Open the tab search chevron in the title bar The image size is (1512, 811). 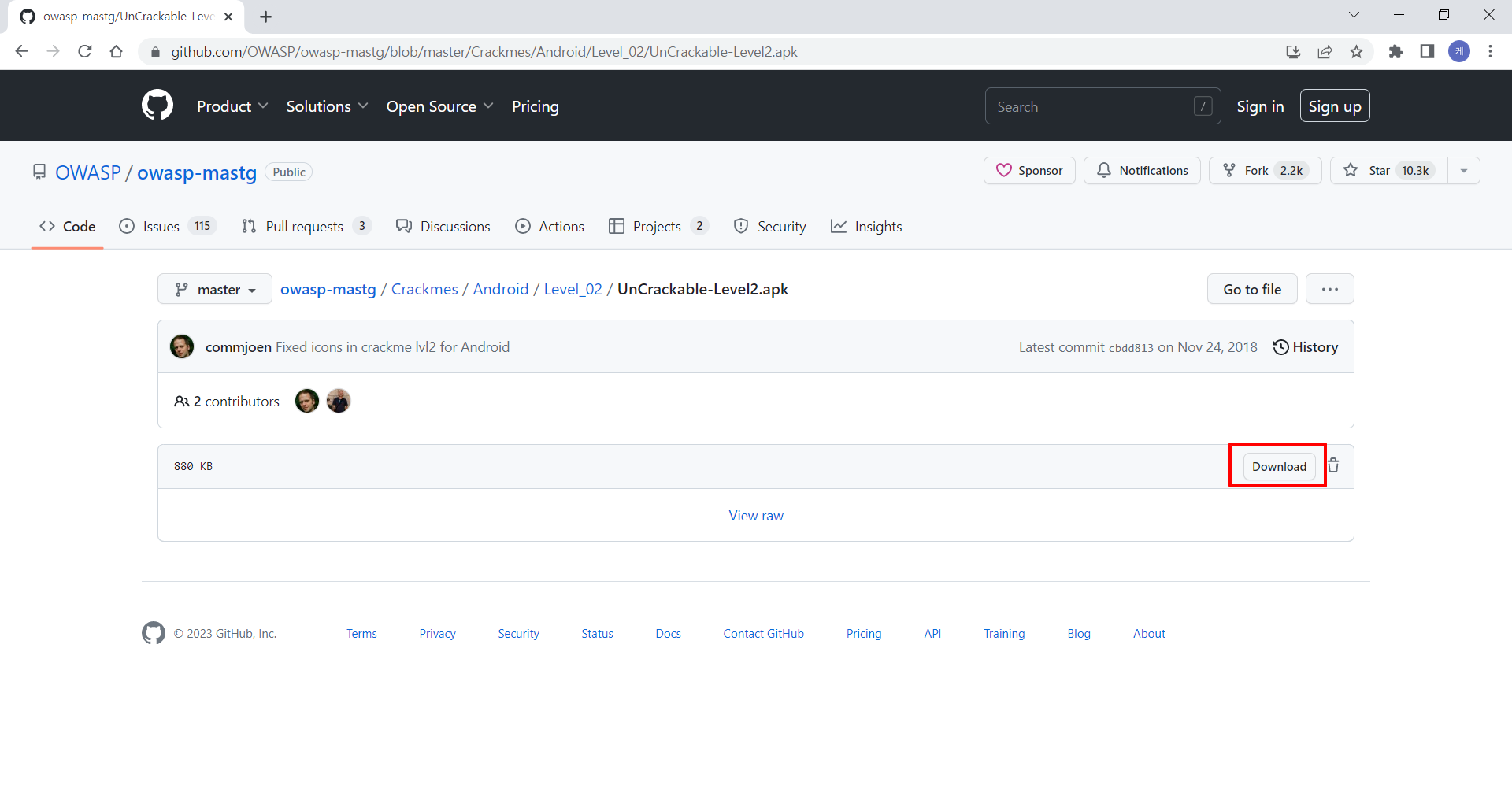1354,15
